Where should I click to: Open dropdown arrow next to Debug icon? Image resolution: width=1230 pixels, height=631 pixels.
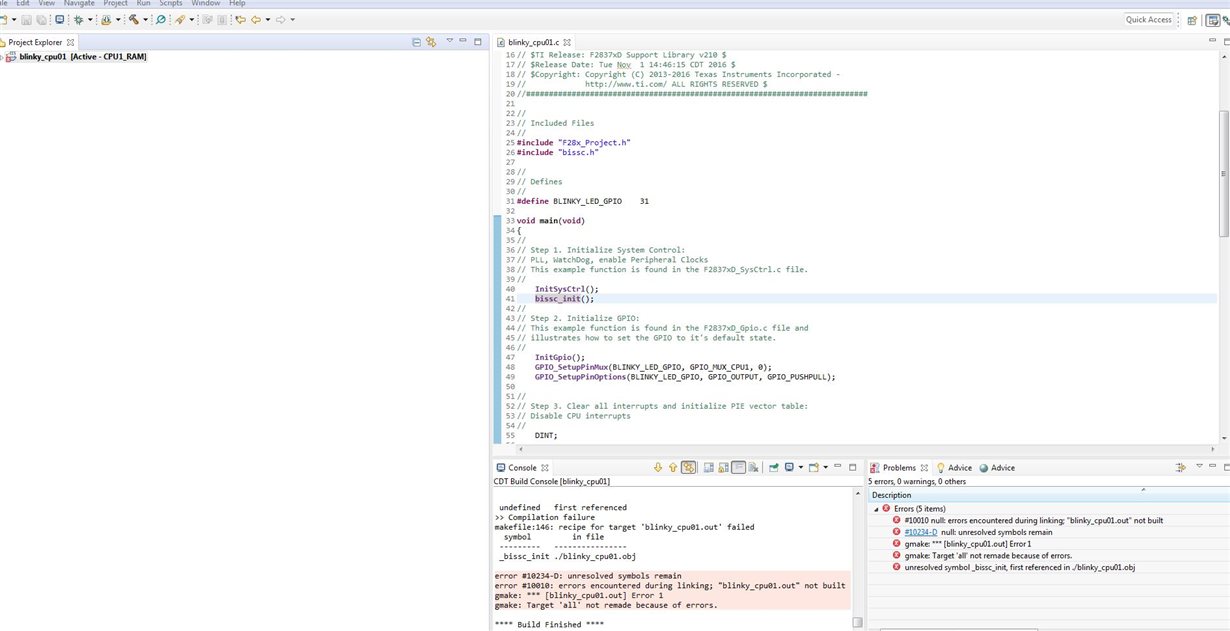click(90, 20)
